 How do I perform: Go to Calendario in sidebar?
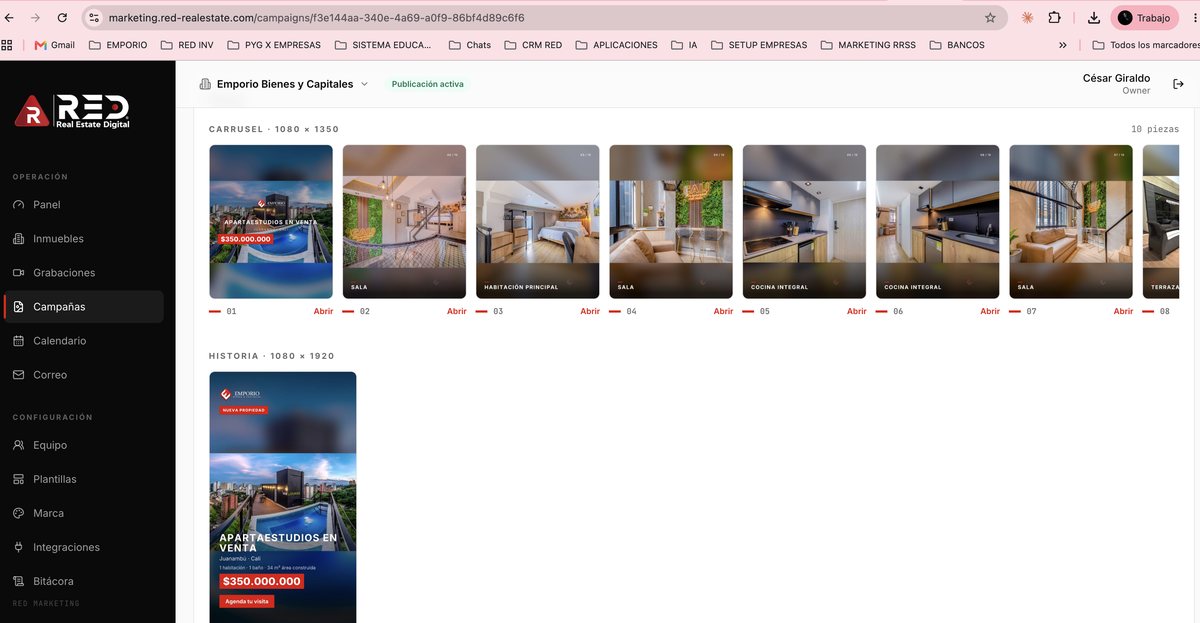[83, 340]
